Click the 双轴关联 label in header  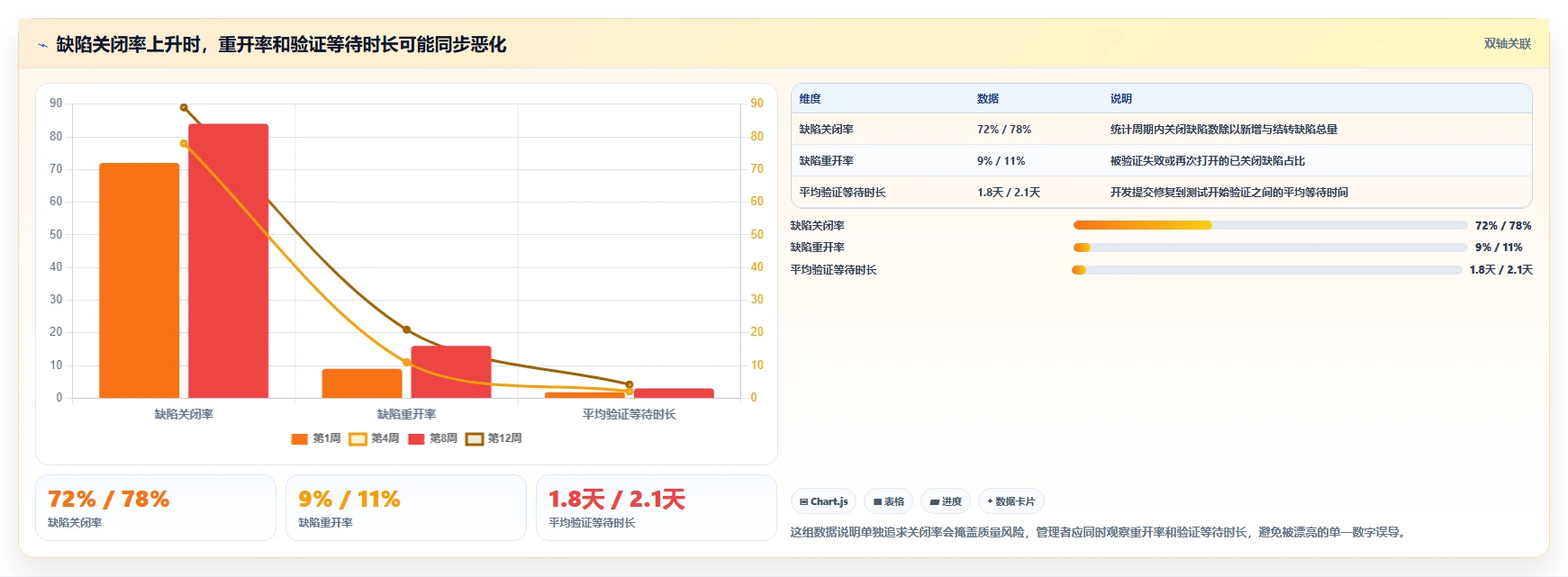[1507, 43]
